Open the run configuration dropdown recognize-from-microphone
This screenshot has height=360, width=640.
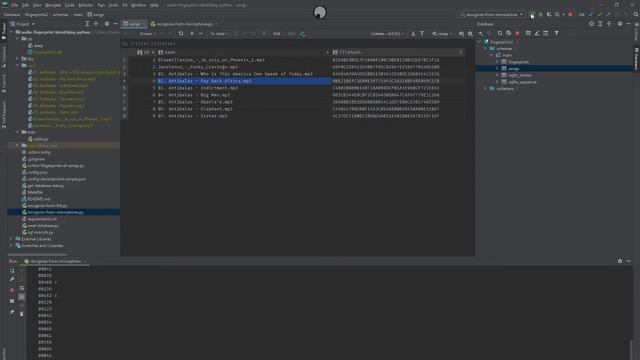pyautogui.click(x=492, y=14)
